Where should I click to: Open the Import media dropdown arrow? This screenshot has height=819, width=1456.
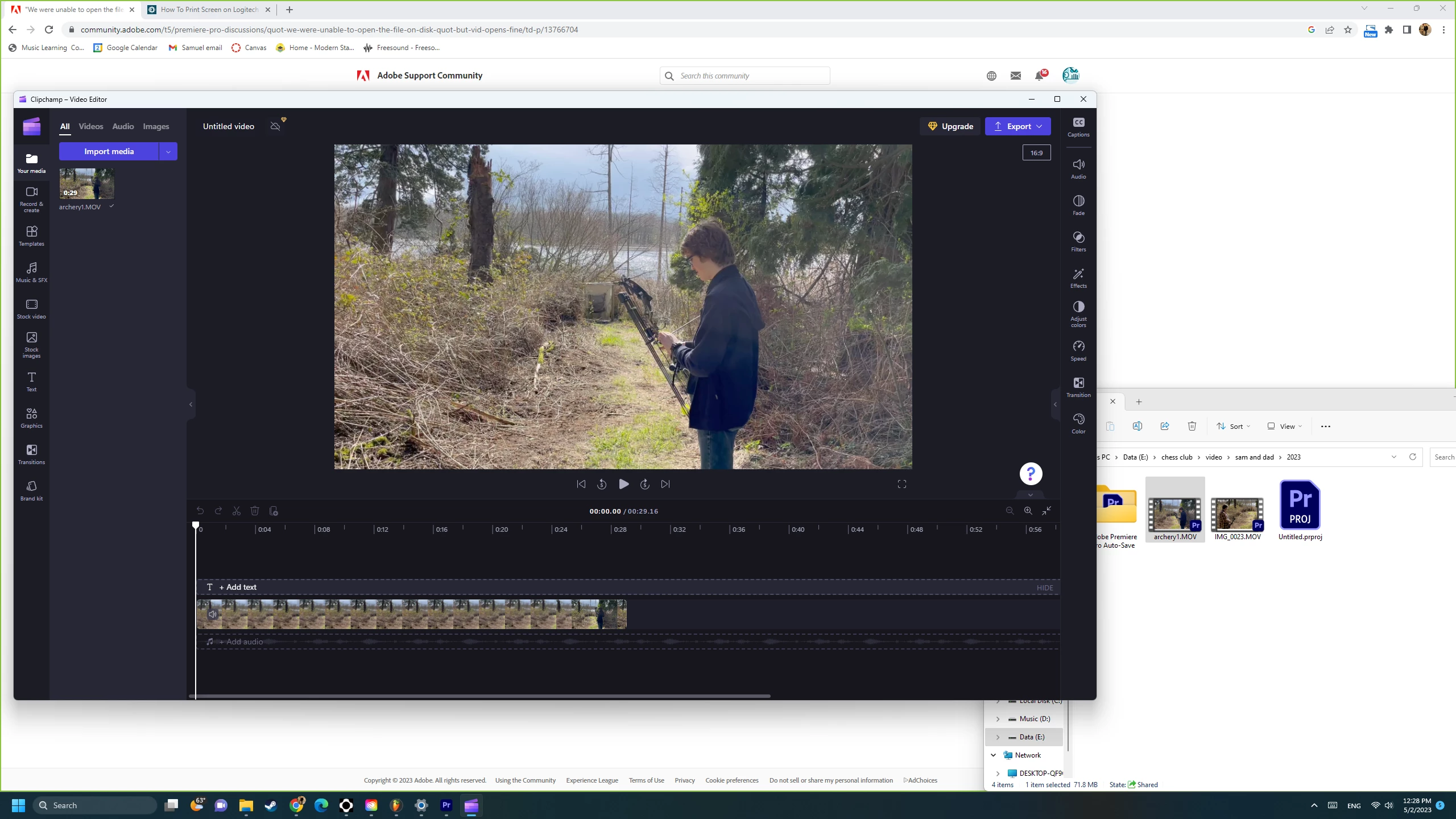click(168, 151)
